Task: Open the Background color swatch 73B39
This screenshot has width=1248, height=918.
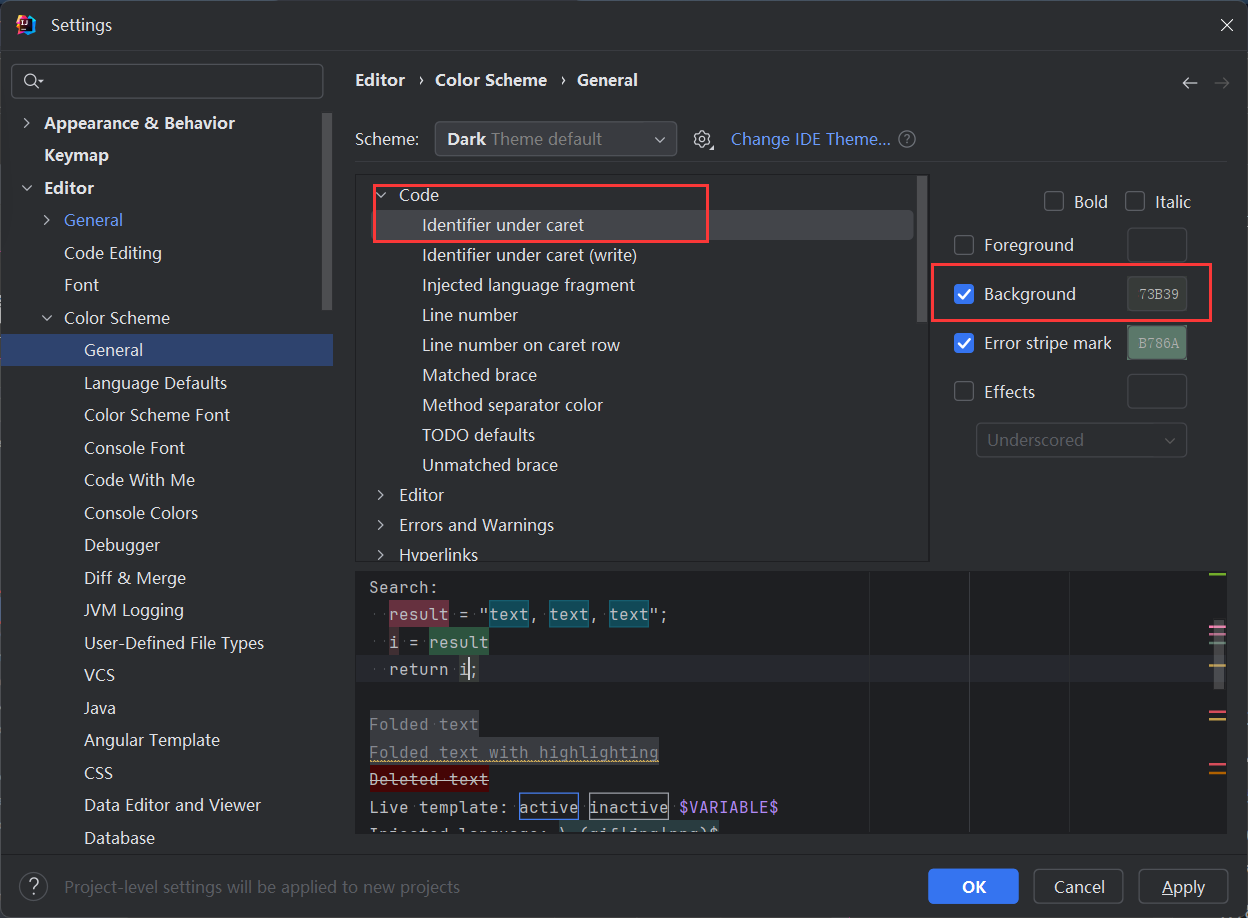Action: click(x=1157, y=294)
